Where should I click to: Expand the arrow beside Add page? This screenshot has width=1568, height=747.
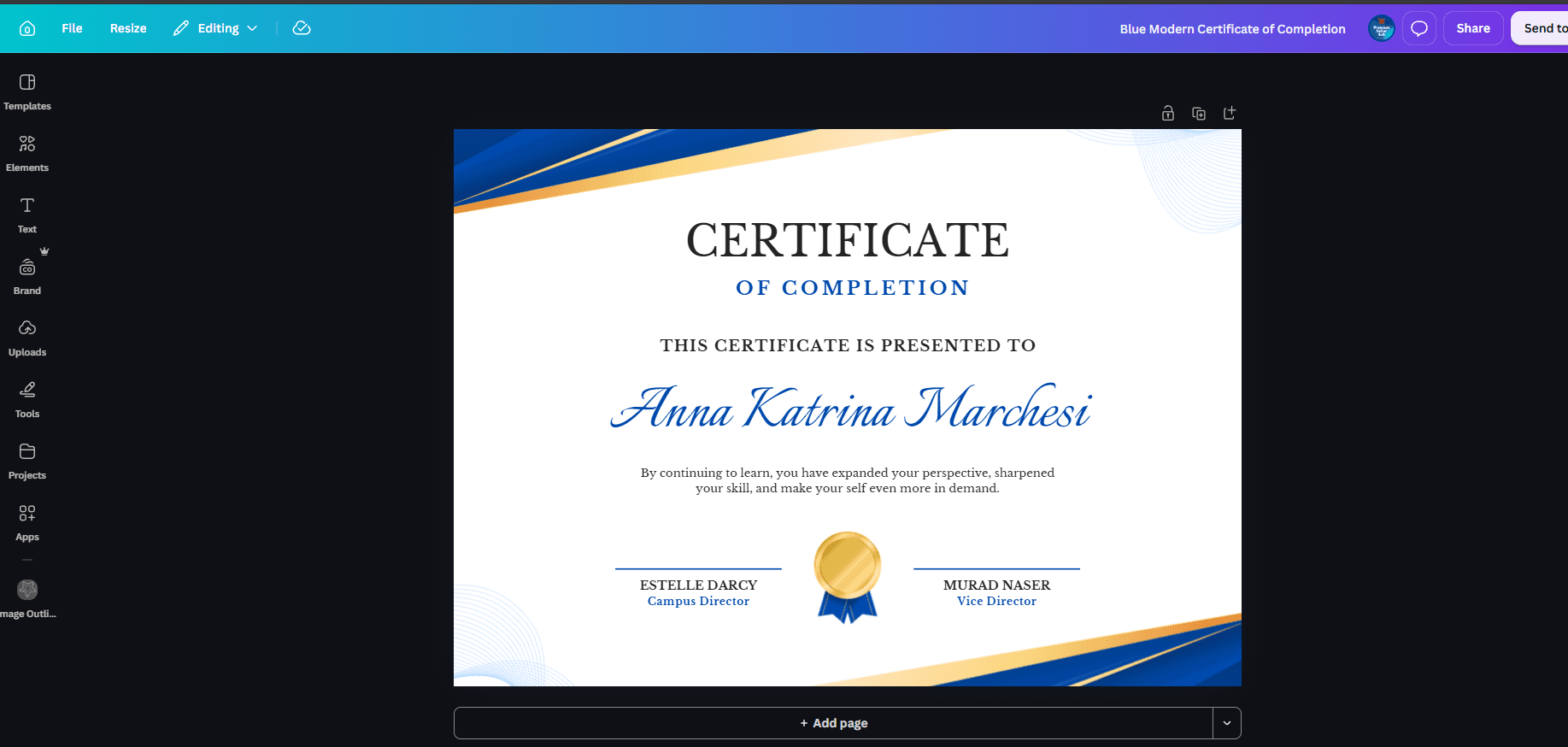(1227, 723)
